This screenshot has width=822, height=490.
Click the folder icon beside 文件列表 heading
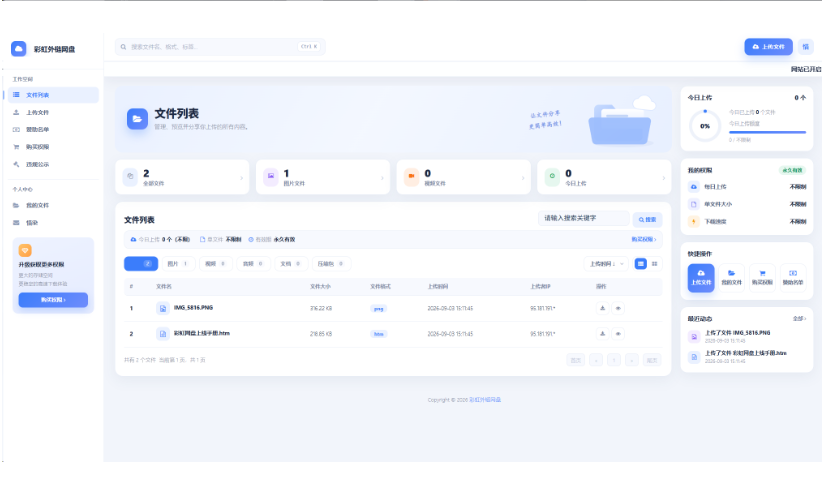coord(137,119)
